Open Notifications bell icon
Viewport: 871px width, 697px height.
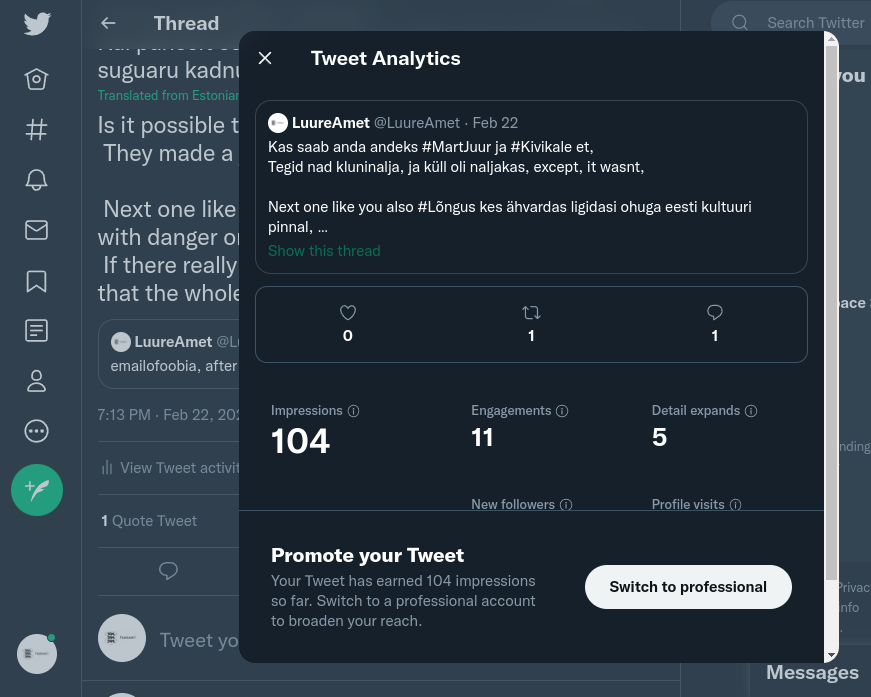[37, 180]
